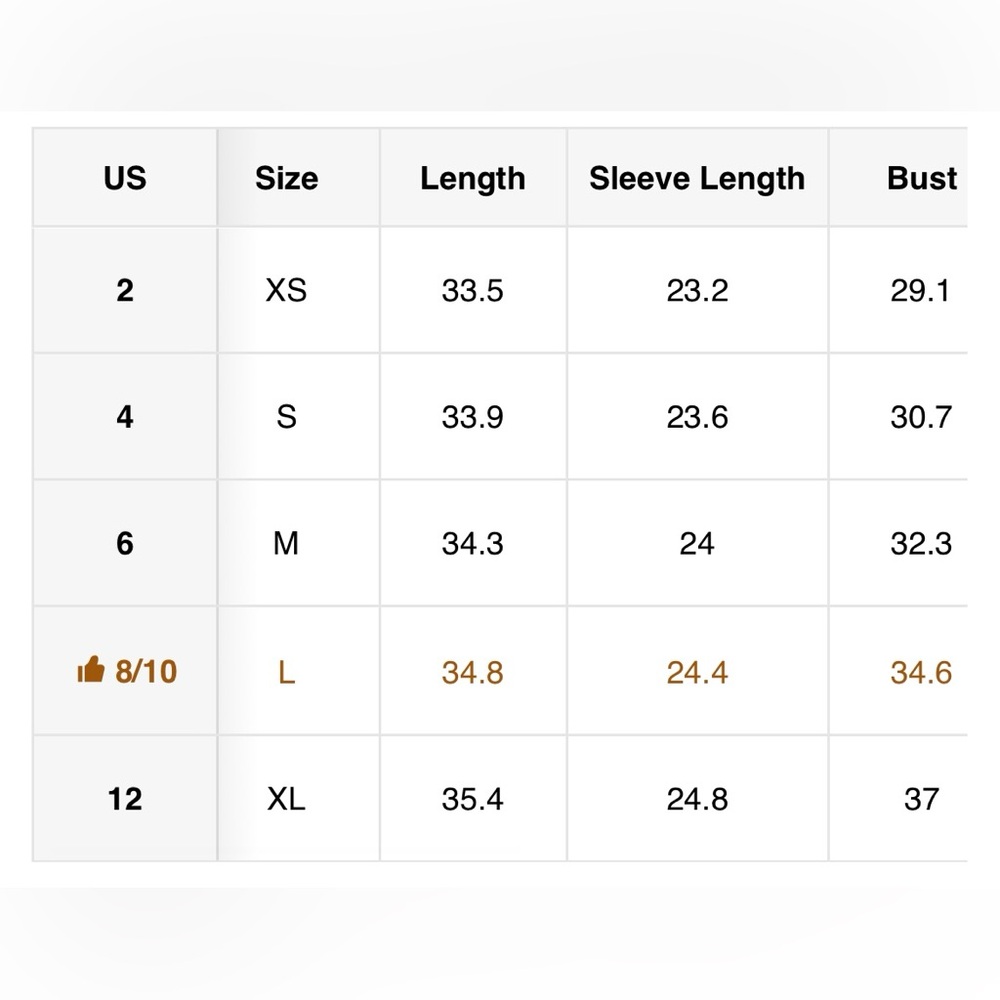Viewport: 1000px width, 1000px height.
Task: Click the Sleeve Length column header
Action: (x=697, y=178)
